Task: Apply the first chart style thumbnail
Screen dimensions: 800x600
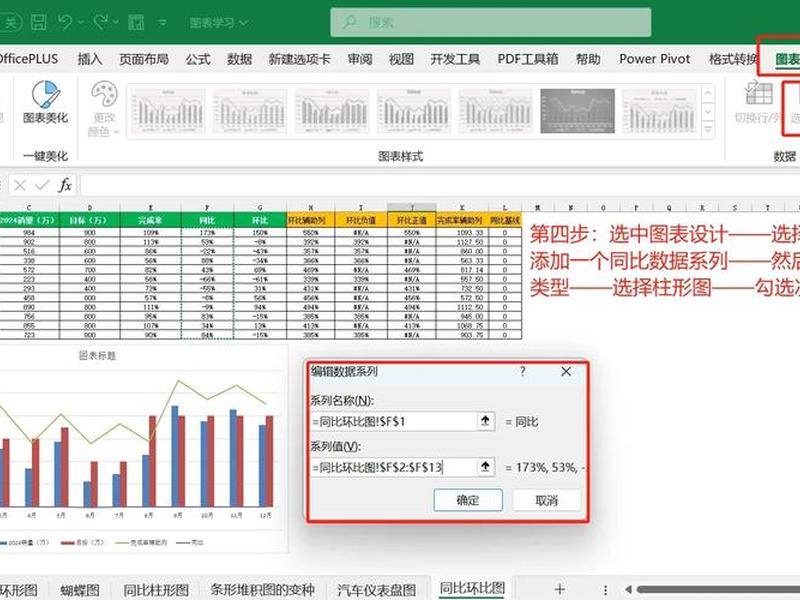Action: (x=168, y=111)
